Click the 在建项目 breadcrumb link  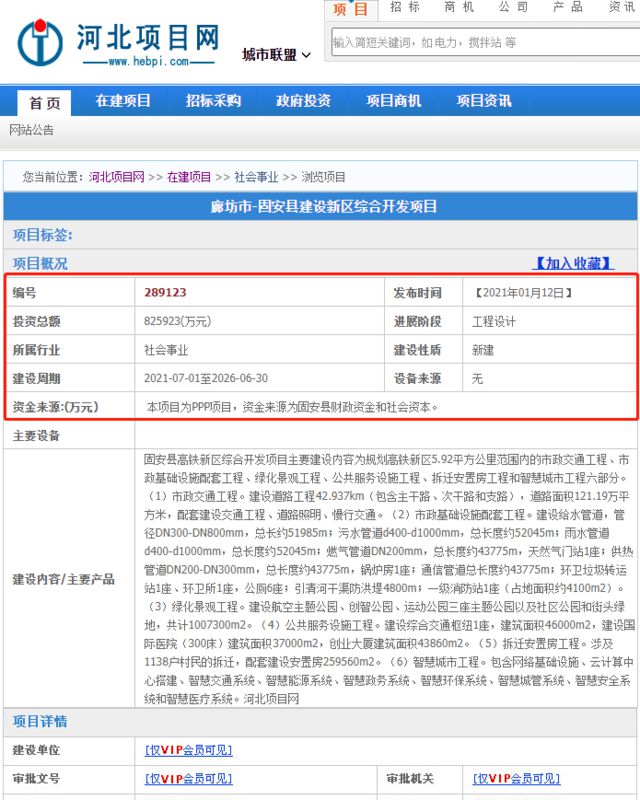(189, 177)
